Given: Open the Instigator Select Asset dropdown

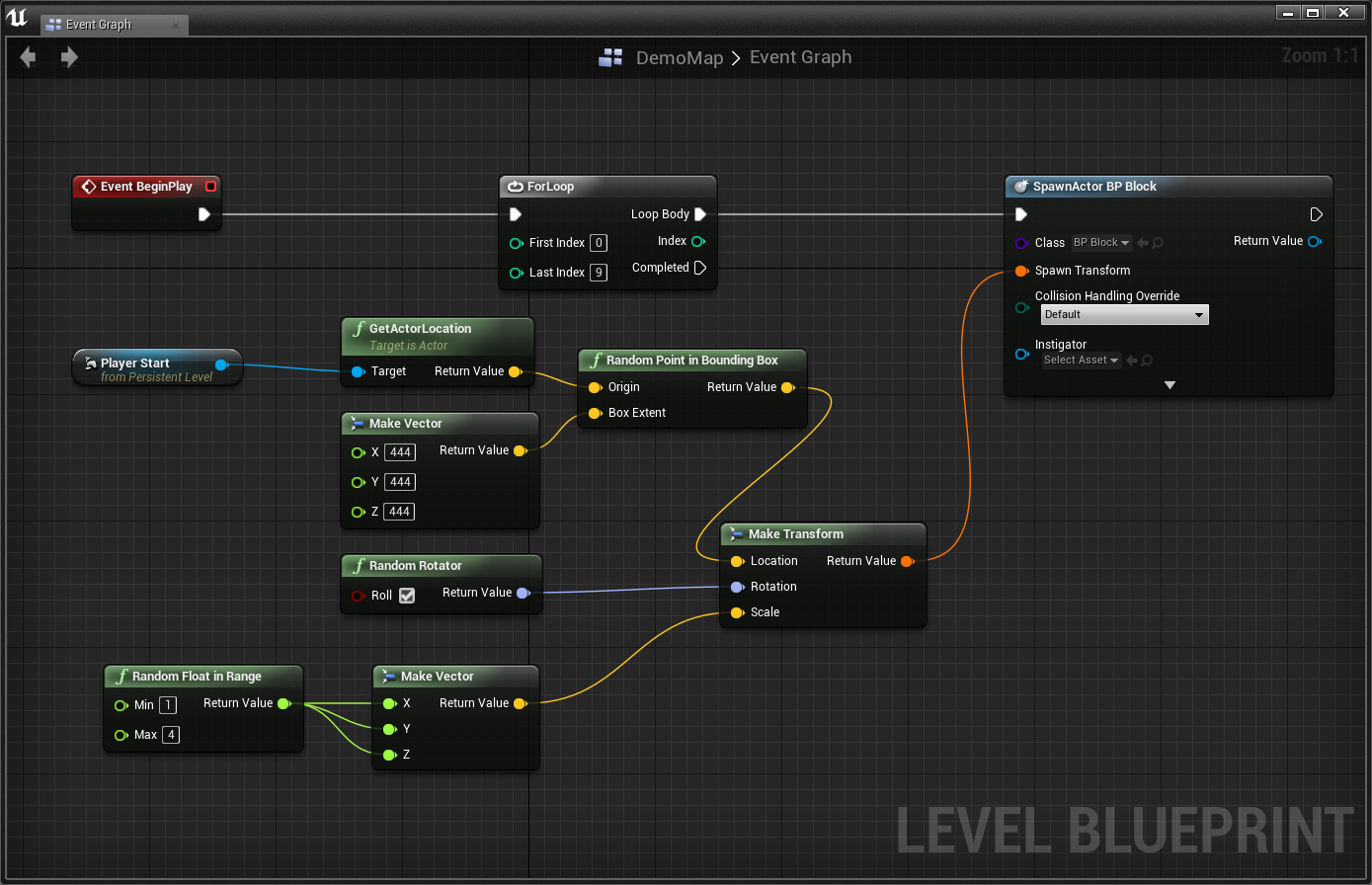Looking at the screenshot, I should (x=1082, y=360).
